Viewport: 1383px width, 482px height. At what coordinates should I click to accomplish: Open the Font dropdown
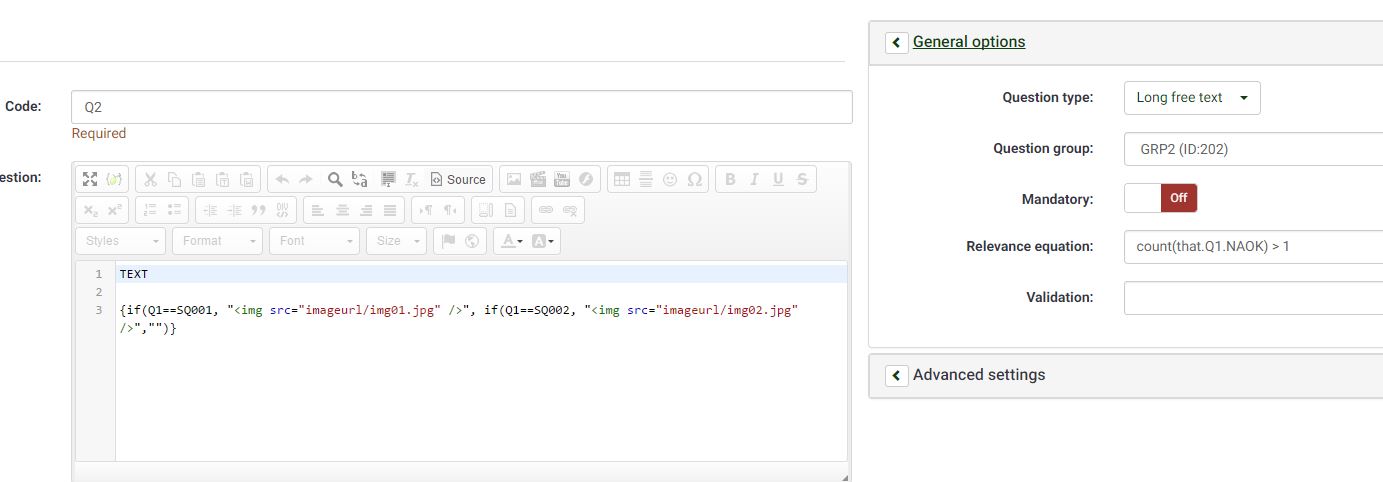tap(314, 241)
